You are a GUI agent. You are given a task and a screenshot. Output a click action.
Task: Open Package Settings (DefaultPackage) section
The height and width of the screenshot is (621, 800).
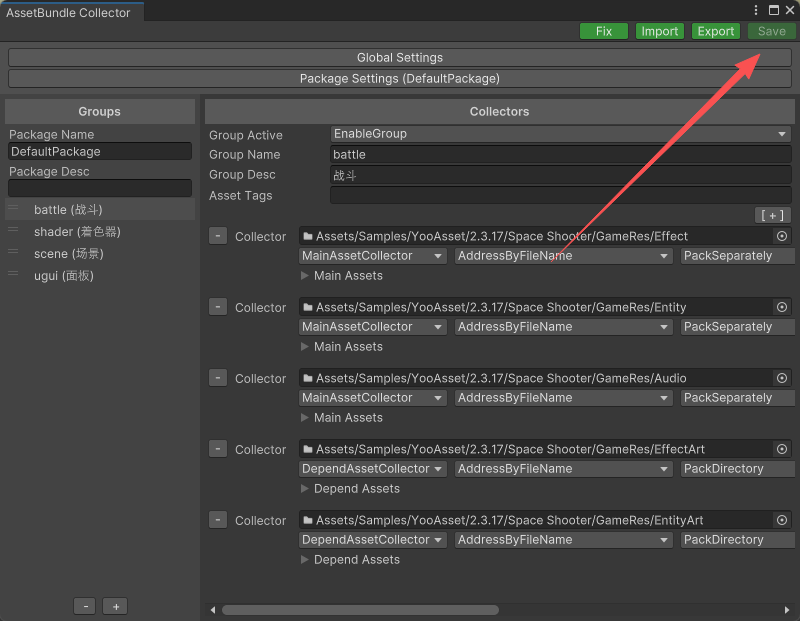pyautogui.click(x=399, y=79)
